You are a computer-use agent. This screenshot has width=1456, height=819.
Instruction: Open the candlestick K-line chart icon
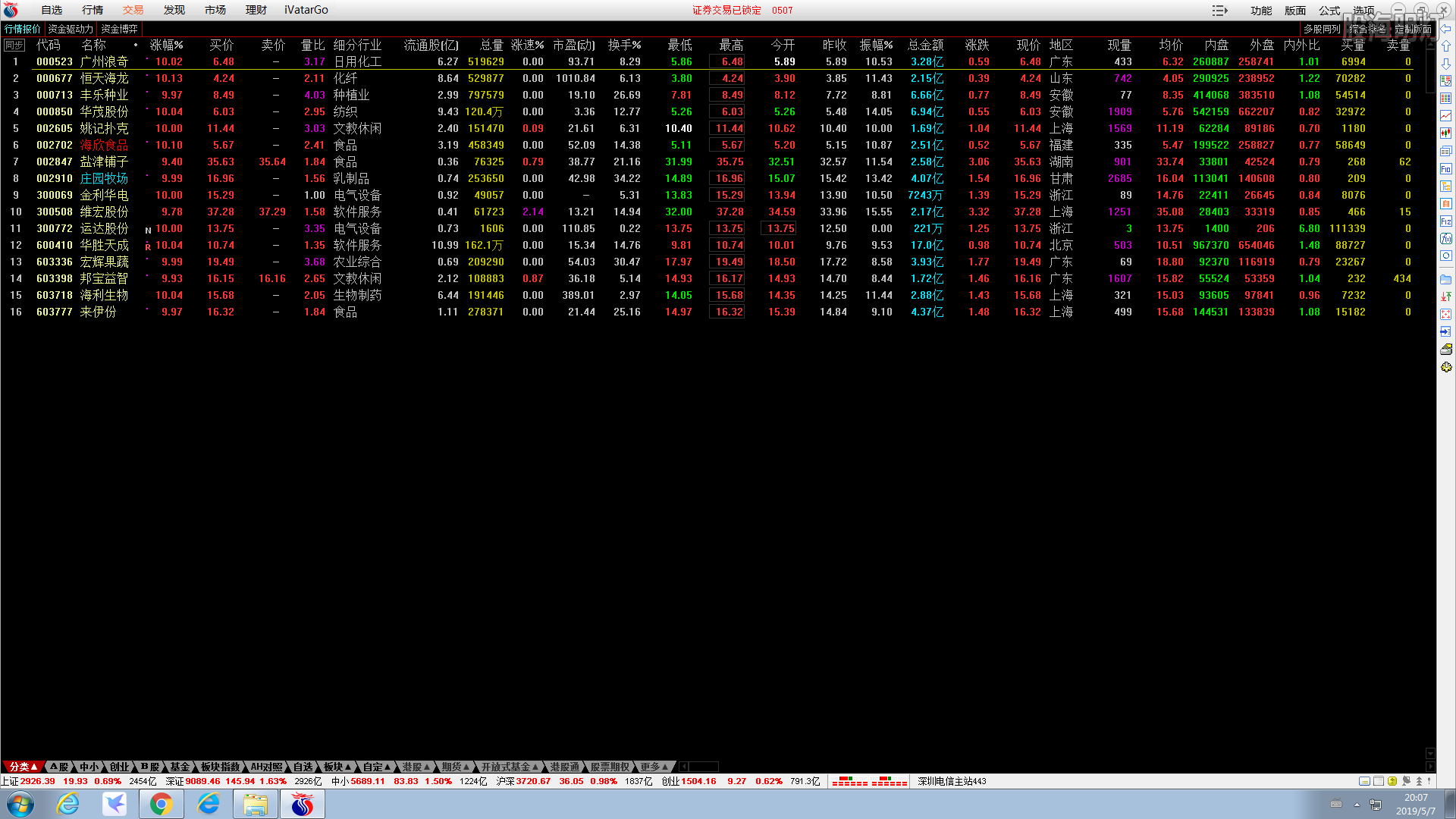[x=1446, y=133]
